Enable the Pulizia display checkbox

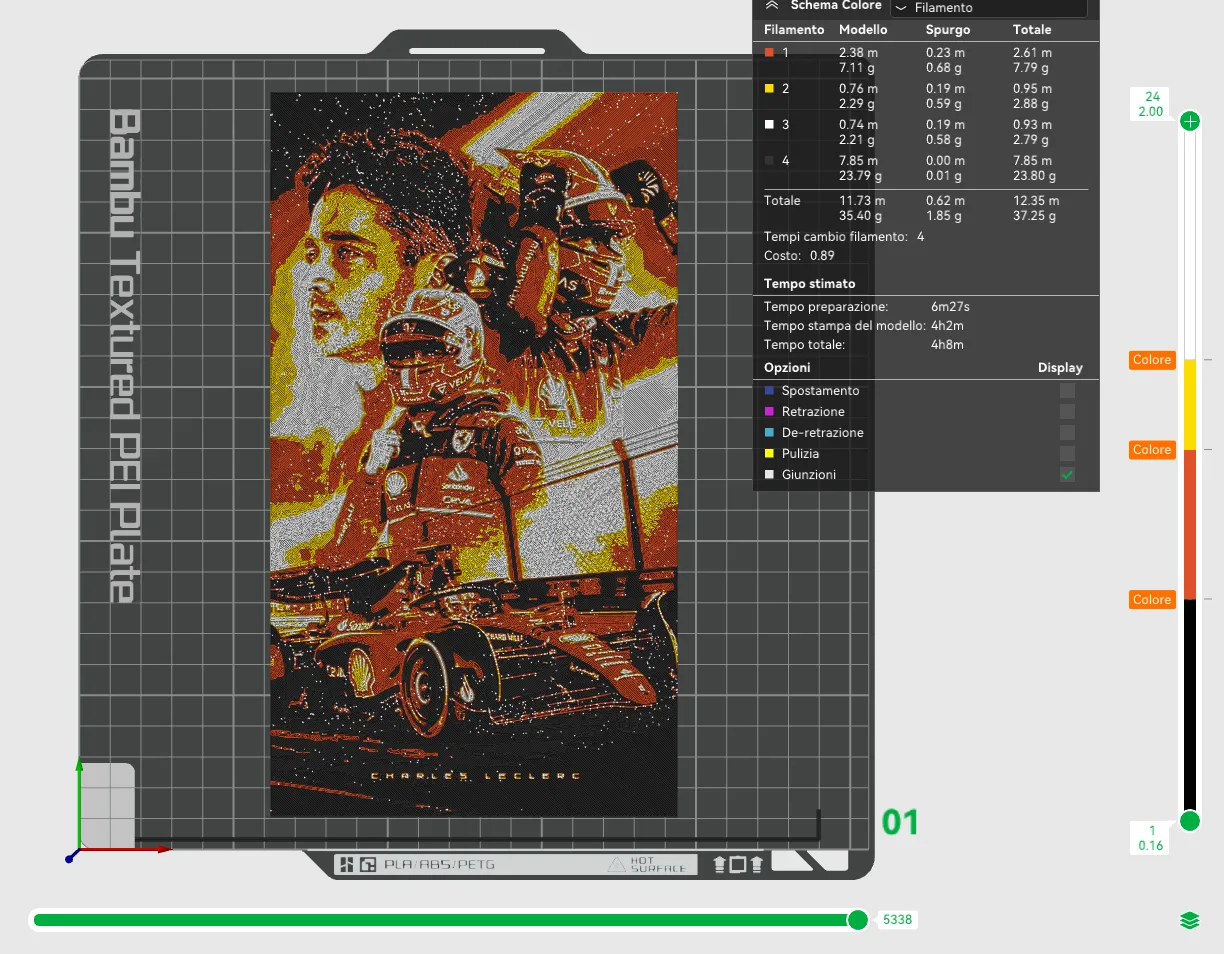1067,454
